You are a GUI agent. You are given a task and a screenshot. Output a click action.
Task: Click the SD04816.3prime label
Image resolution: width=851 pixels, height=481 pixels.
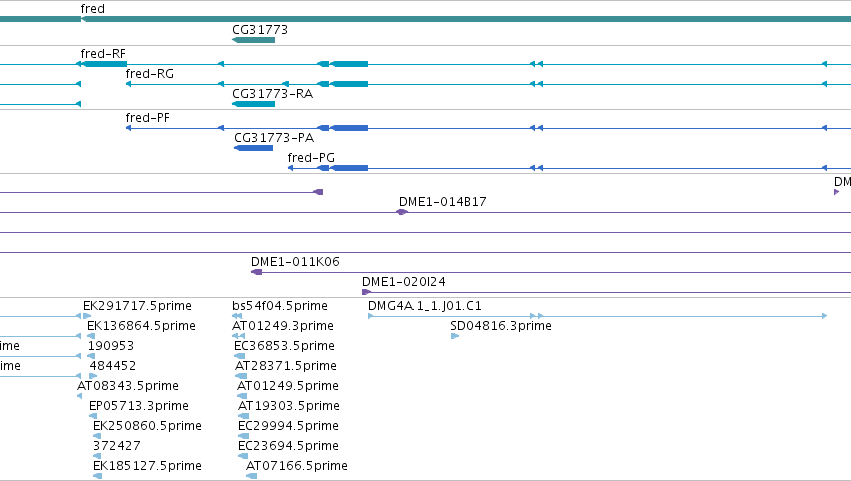(x=501, y=326)
